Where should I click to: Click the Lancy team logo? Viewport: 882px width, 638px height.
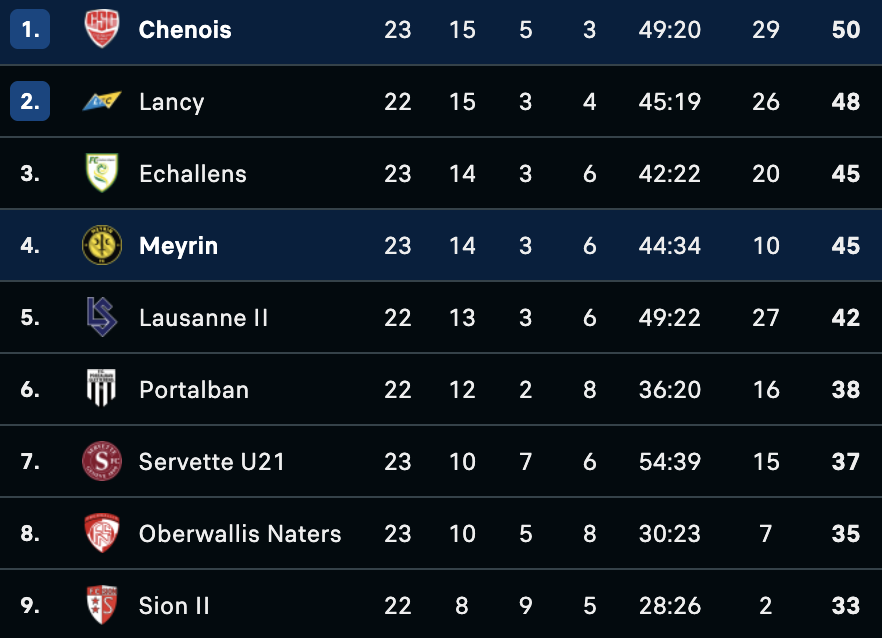click(101, 101)
